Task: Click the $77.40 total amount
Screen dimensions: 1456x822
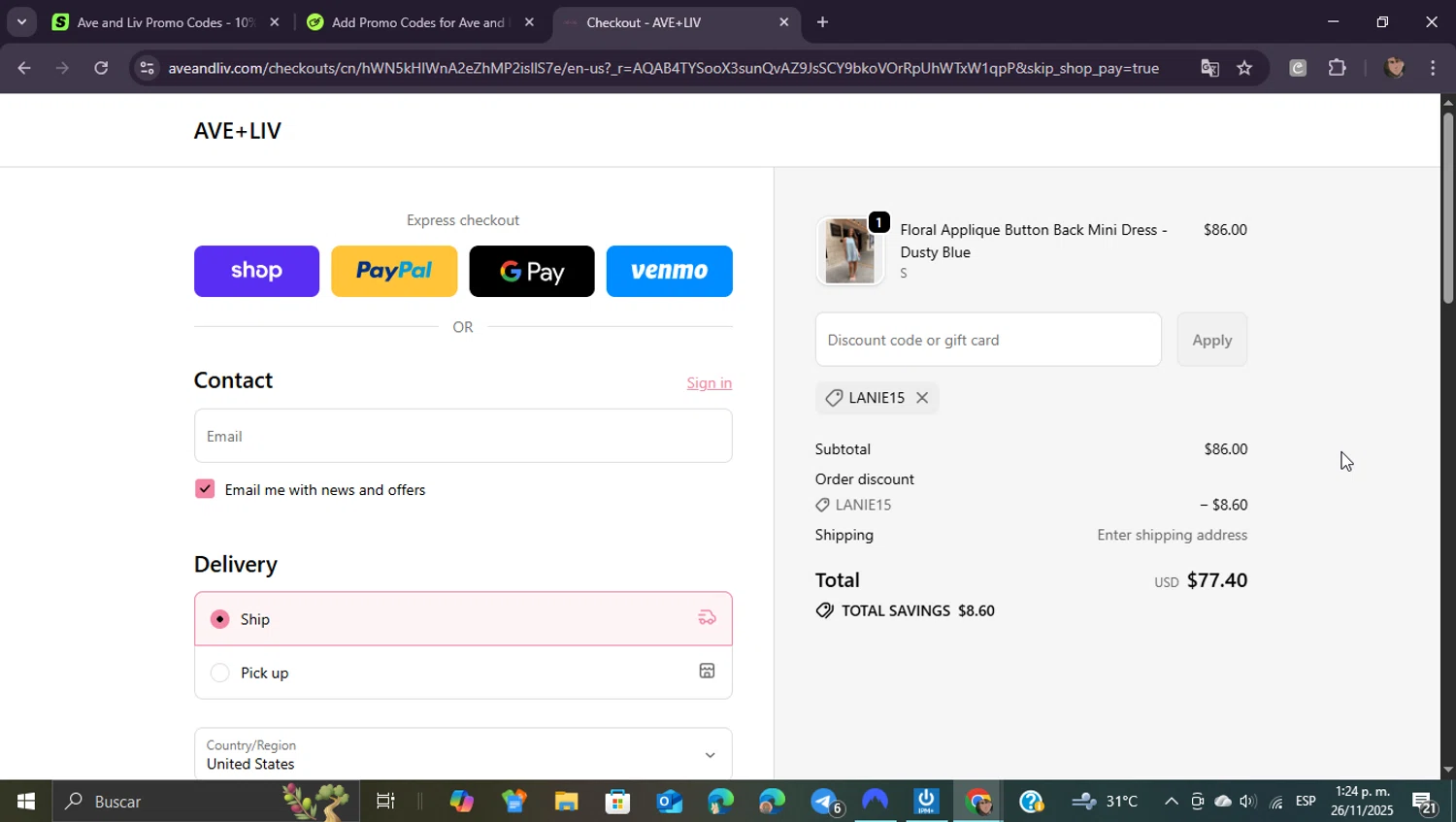Action: 1217,580
